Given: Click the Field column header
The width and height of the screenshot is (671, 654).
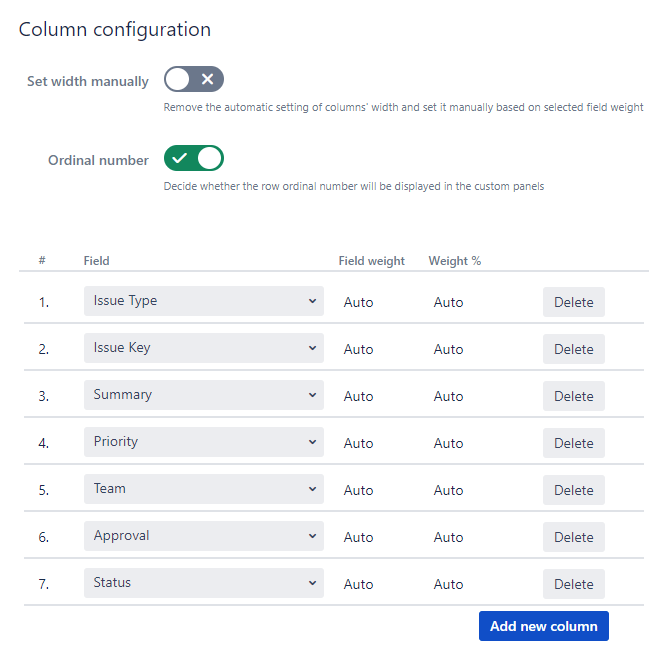Looking at the screenshot, I should coord(97,261).
